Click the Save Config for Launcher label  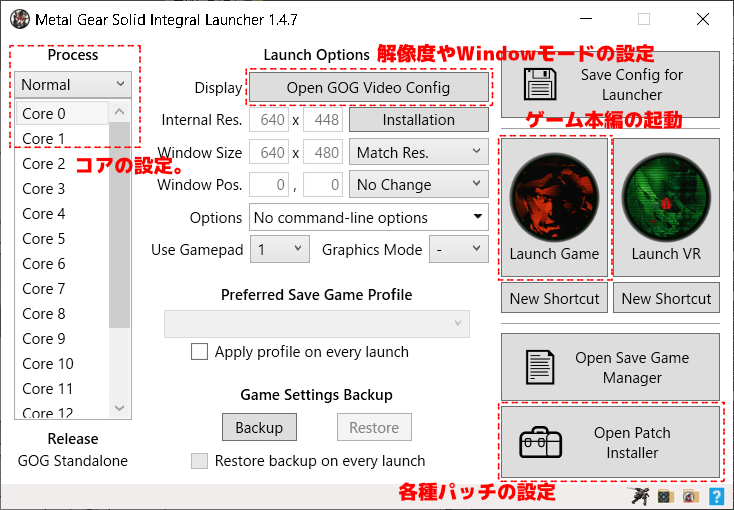(631, 85)
